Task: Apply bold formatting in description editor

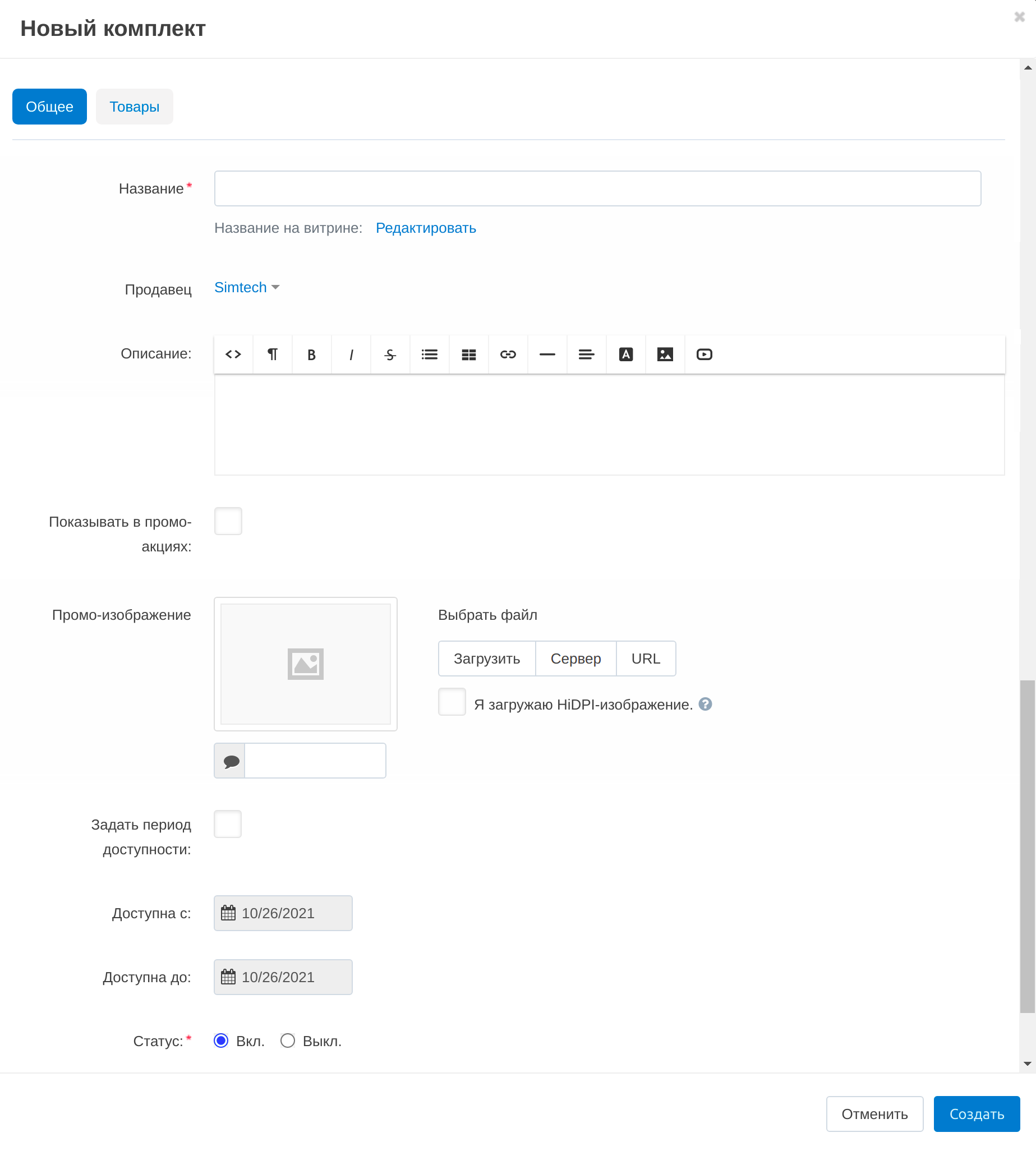Action: (x=311, y=354)
